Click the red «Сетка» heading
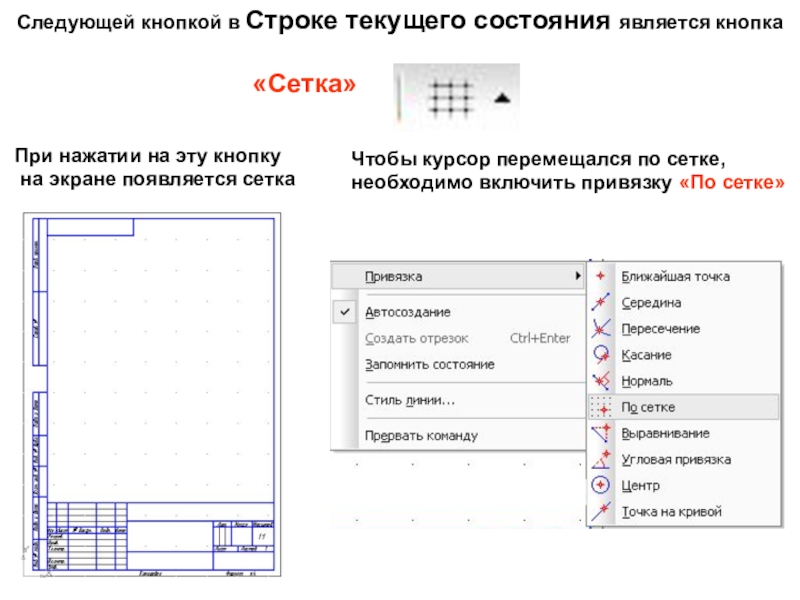The height and width of the screenshot is (600, 800). [305, 84]
